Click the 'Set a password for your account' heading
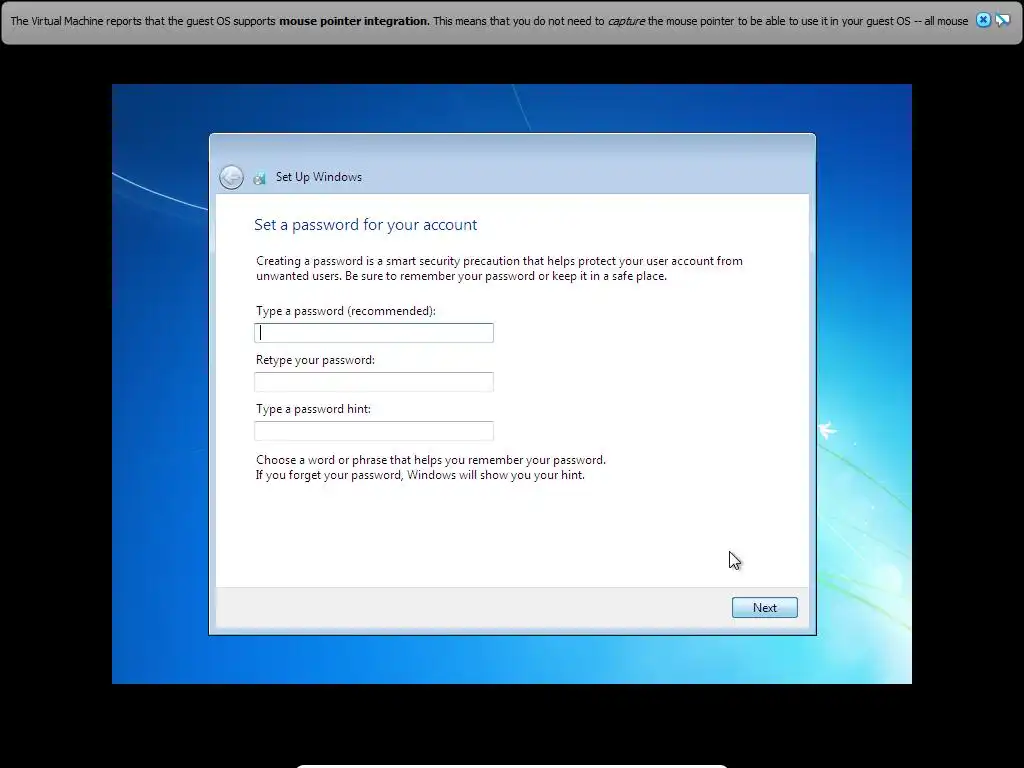Image resolution: width=1024 pixels, height=768 pixels. click(x=366, y=225)
